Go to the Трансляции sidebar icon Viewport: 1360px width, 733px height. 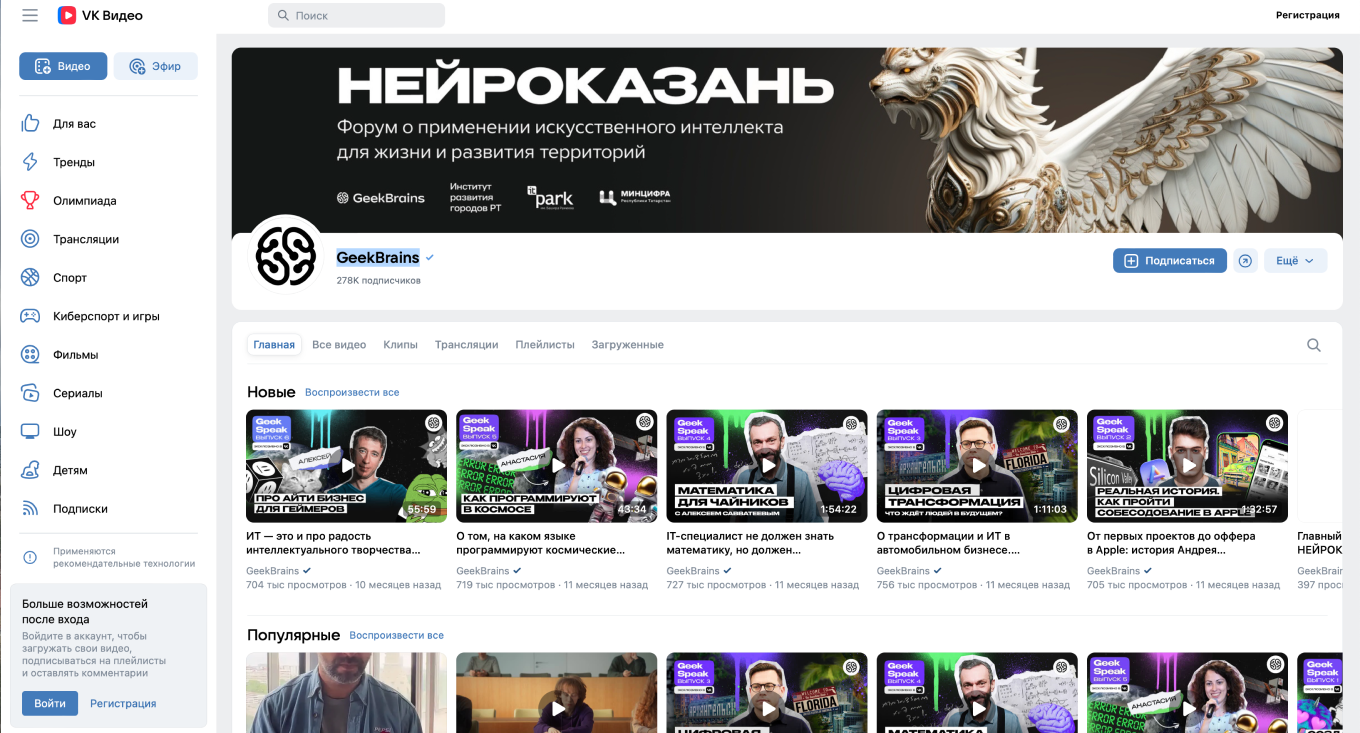point(30,239)
